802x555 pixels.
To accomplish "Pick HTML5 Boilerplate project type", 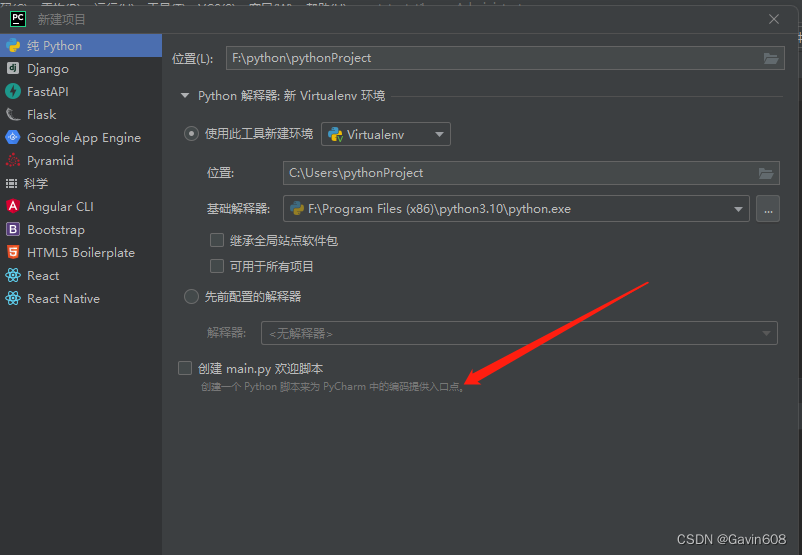I will point(81,253).
